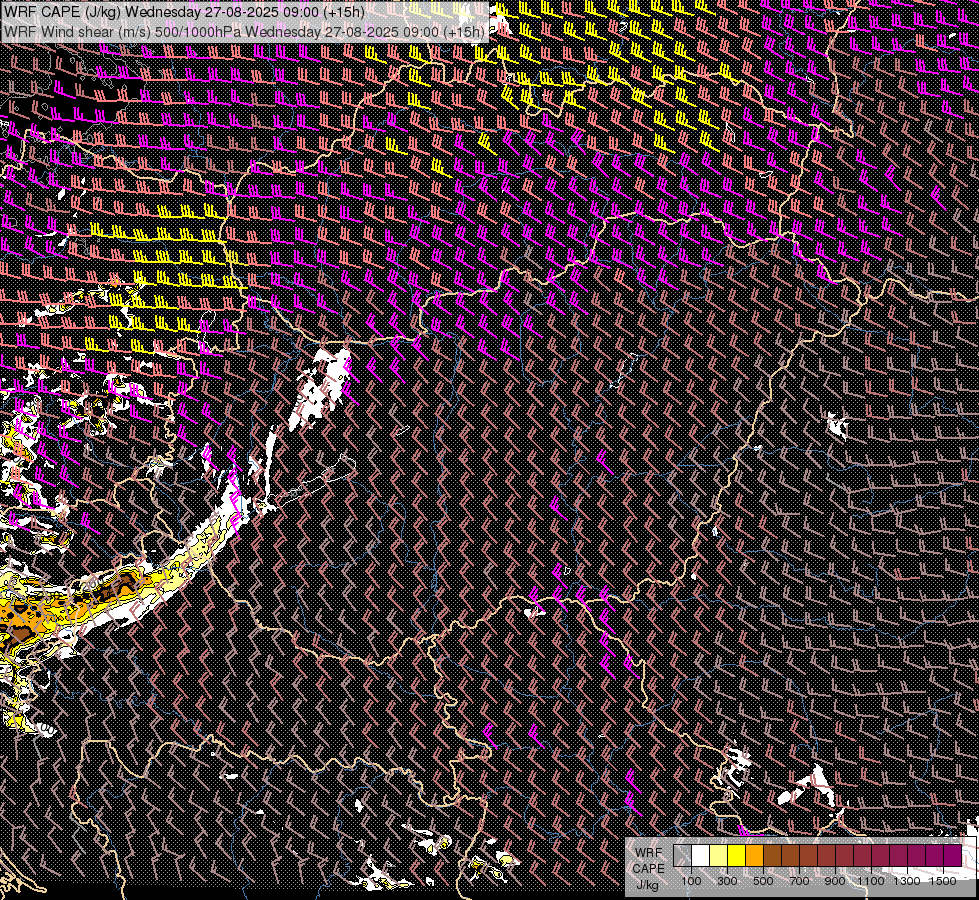This screenshot has height=900, width=979.
Task: Click the bright yellow CAPE legend swatch
Action: click(x=737, y=856)
